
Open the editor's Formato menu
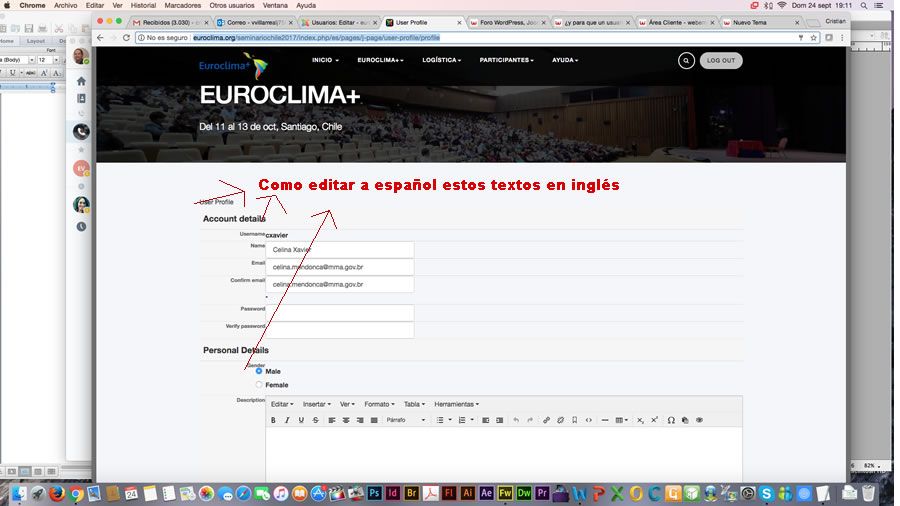[x=379, y=404]
